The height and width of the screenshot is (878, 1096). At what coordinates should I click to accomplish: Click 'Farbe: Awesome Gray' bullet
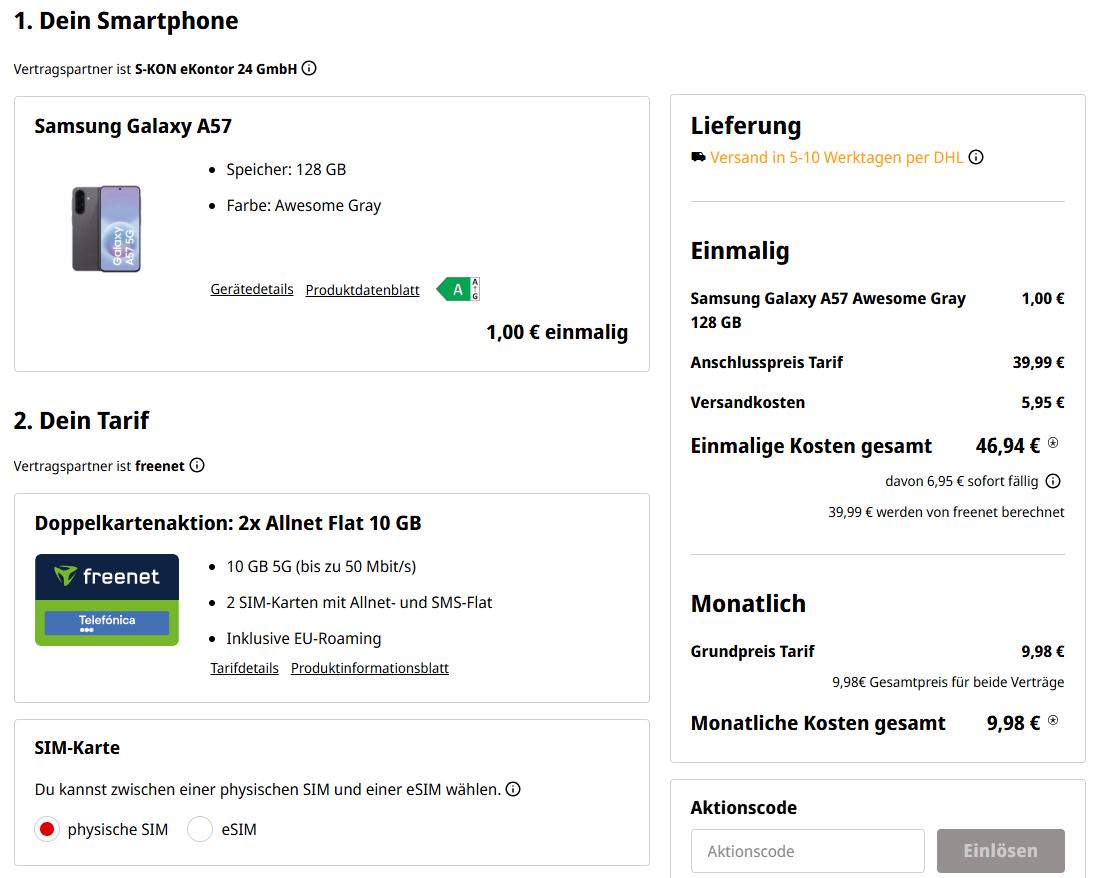[303, 206]
